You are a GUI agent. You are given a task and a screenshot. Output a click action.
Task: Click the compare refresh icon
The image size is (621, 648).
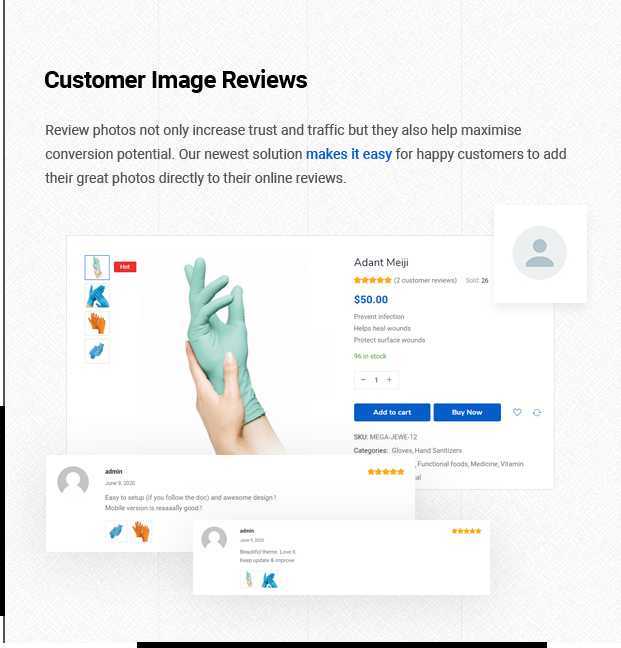click(x=537, y=412)
